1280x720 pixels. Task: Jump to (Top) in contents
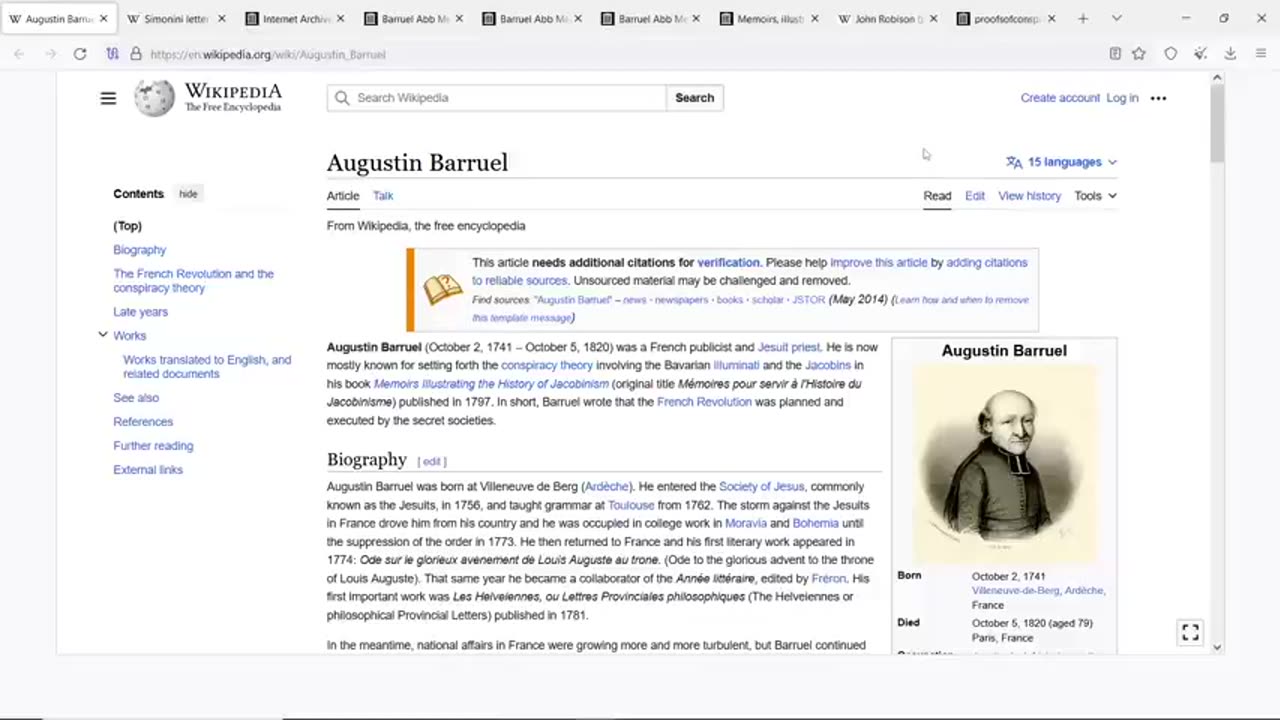coord(128,226)
